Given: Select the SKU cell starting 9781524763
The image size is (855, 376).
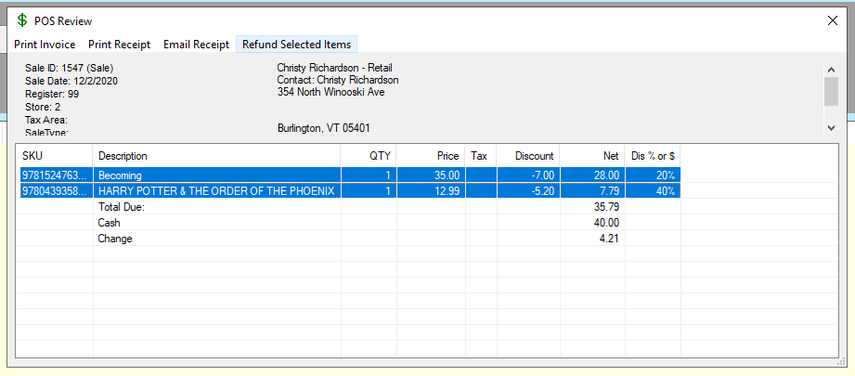Looking at the screenshot, I should click(x=56, y=175).
